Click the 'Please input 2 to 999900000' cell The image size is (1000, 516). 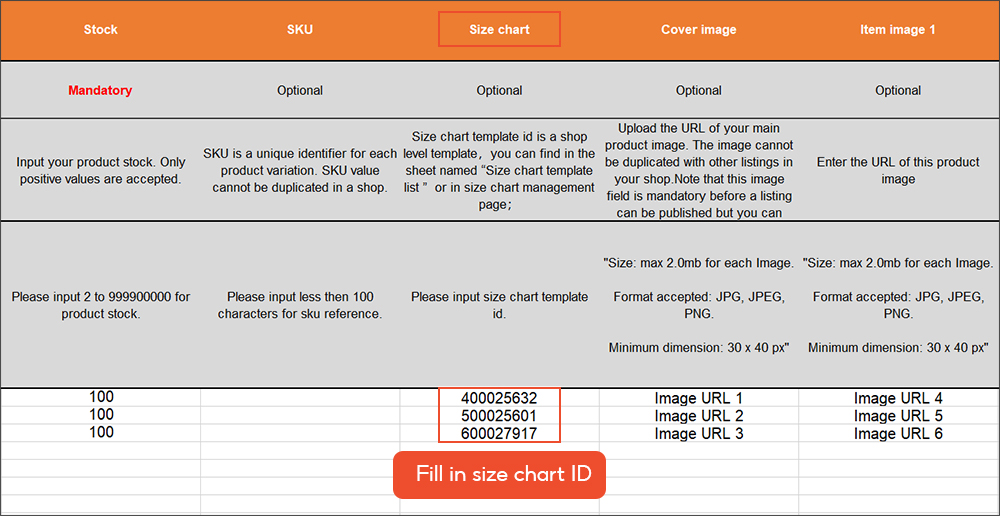[100, 305]
